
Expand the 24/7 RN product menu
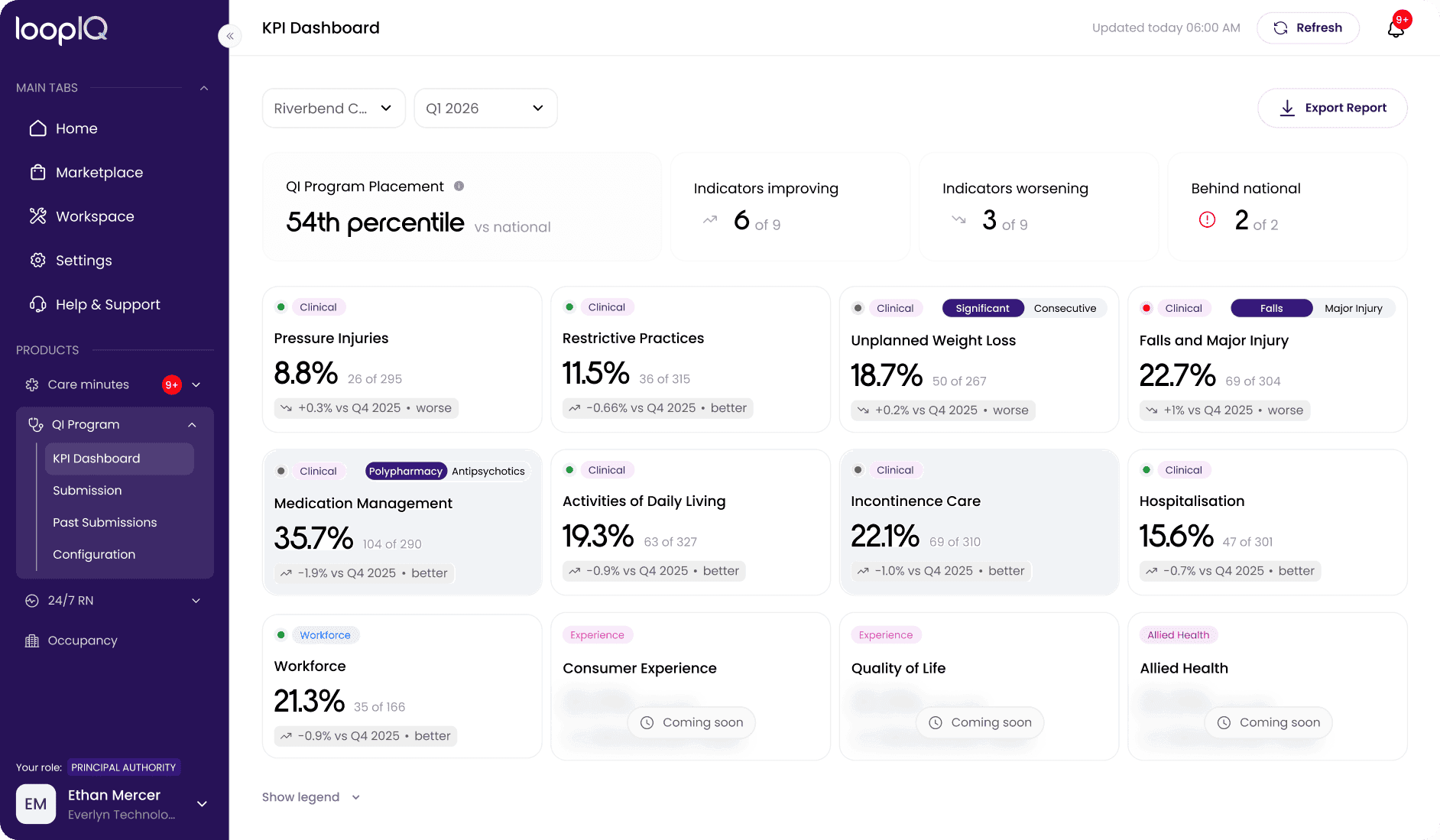click(115, 601)
